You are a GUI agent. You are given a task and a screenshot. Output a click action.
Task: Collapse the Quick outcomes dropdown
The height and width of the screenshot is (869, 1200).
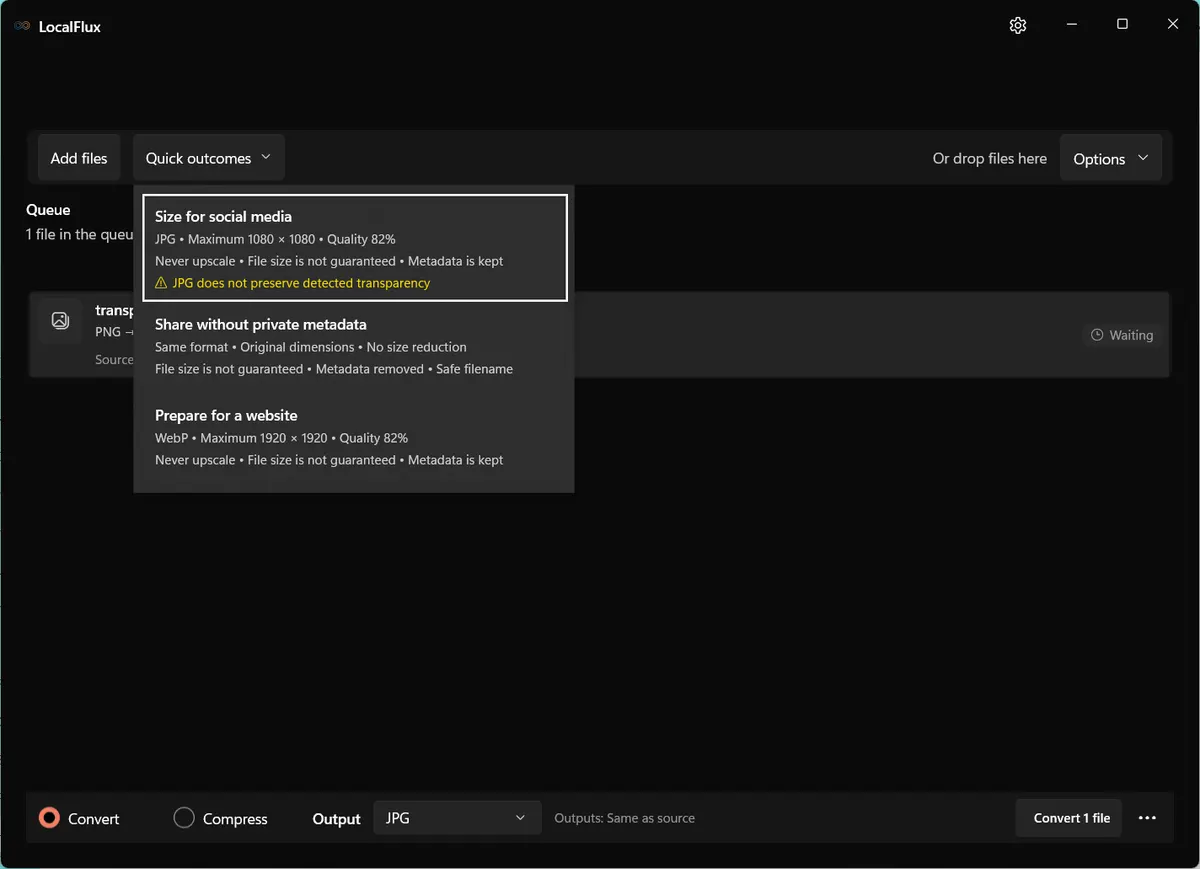click(x=208, y=158)
